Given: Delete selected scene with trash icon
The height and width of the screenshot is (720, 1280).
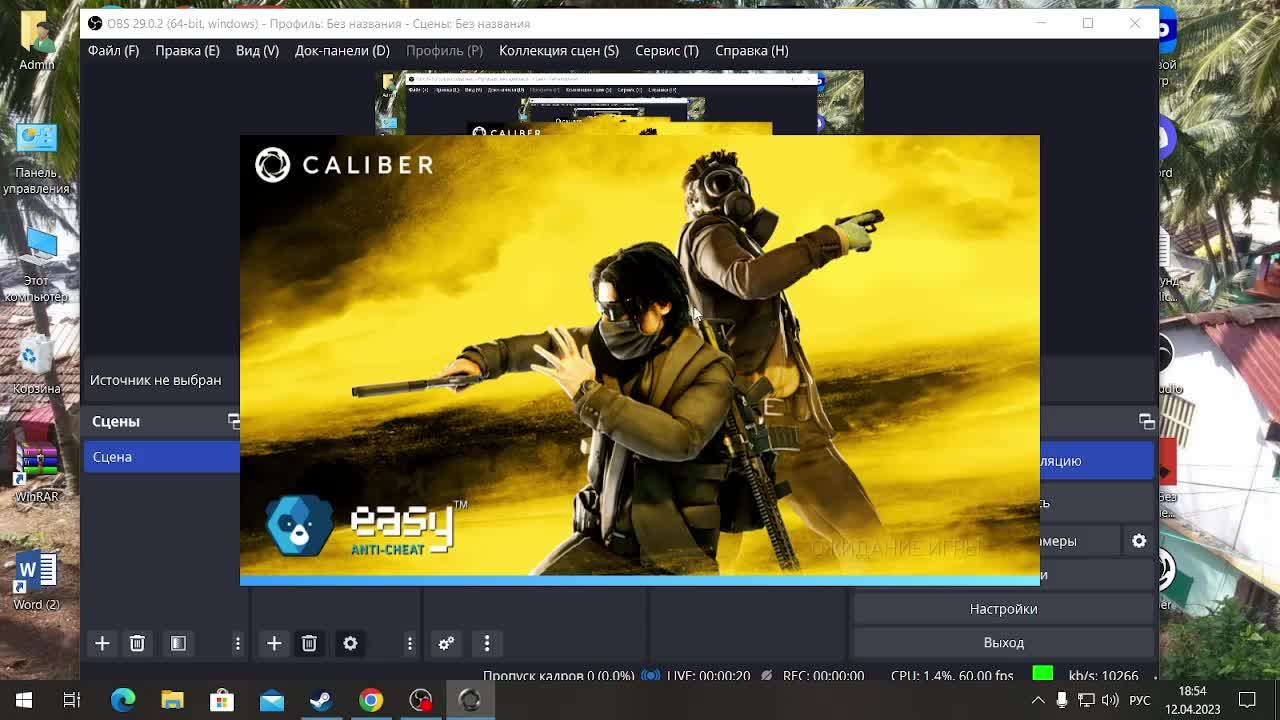Looking at the screenshot, I should pyautogui.click(x=137, y=643).
